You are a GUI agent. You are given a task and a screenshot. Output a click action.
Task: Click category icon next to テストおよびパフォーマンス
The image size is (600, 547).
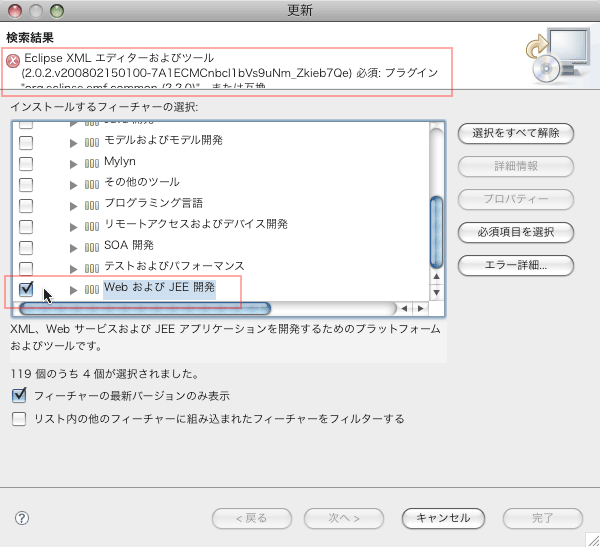(92, 269)
